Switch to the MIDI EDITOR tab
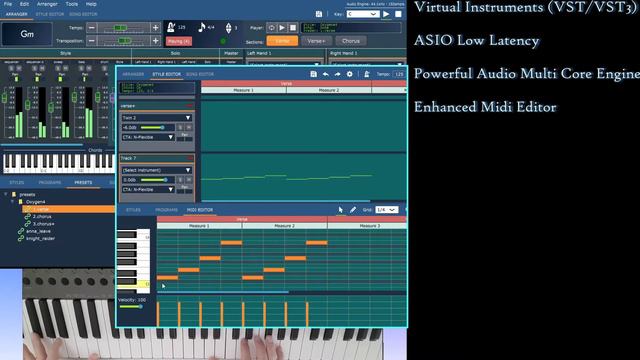Screen dimensions: 640x360 [x=200, y=210]
